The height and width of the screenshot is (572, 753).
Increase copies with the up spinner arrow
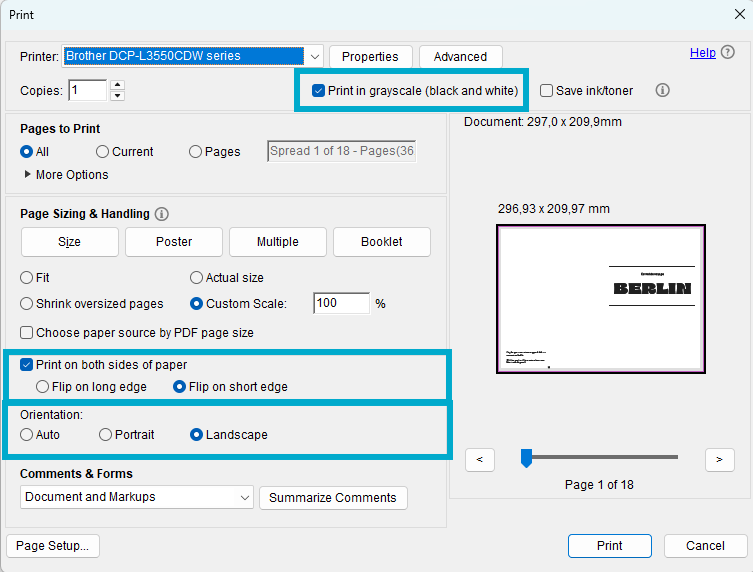pos(117,86)
